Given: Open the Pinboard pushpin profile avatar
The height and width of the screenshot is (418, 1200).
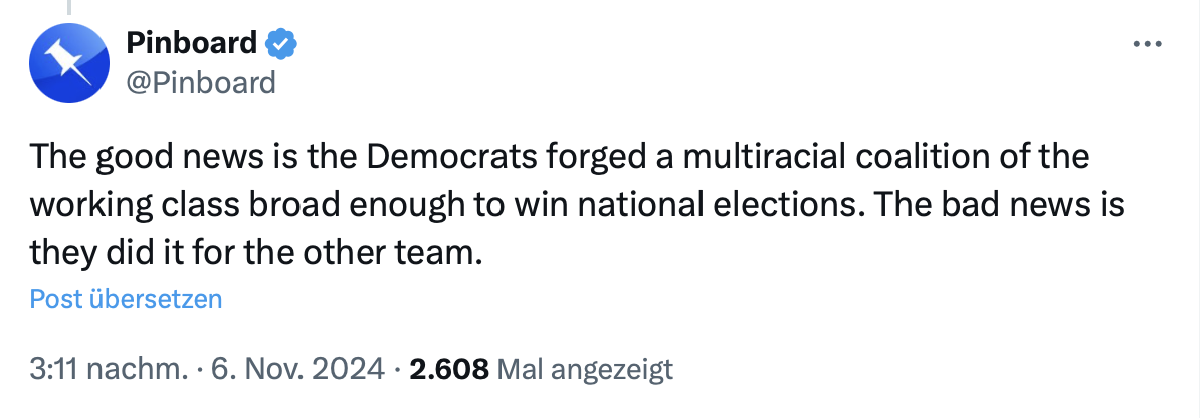Looking at the screenshot, I should point(70,62).
